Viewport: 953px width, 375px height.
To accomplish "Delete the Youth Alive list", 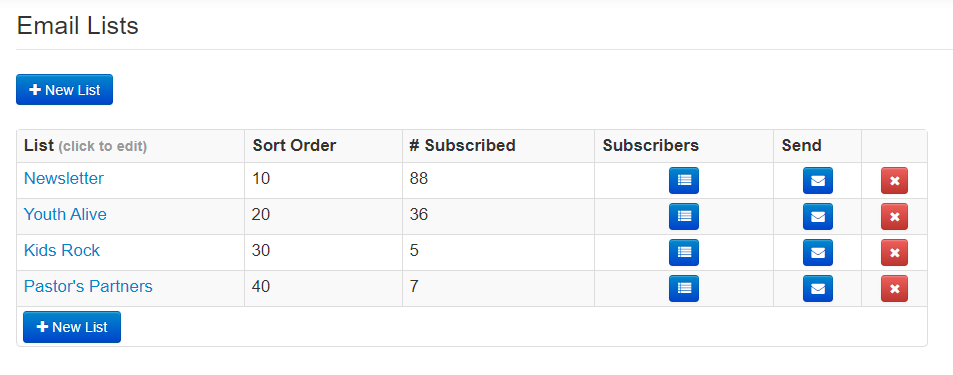I will (894, 216).
